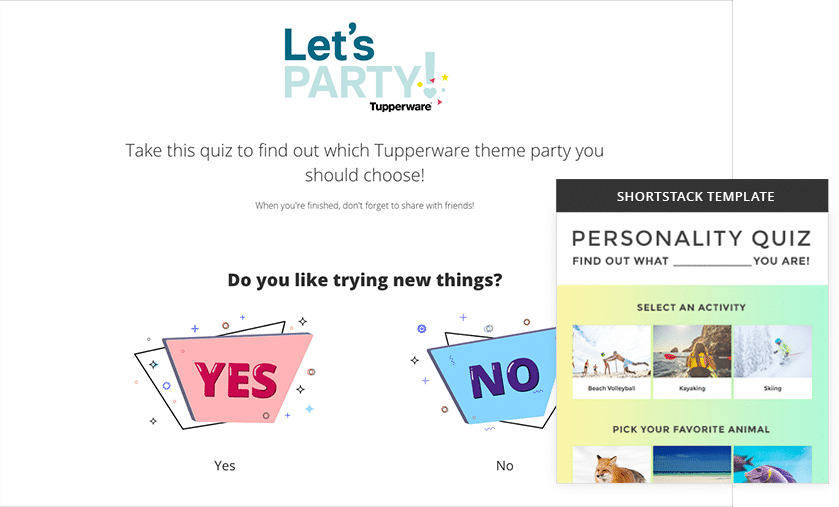Image resolution: width=839 pixels, height=507 pixels.
Task: Pick the beach shoreline image
Action: click(692, 464)
